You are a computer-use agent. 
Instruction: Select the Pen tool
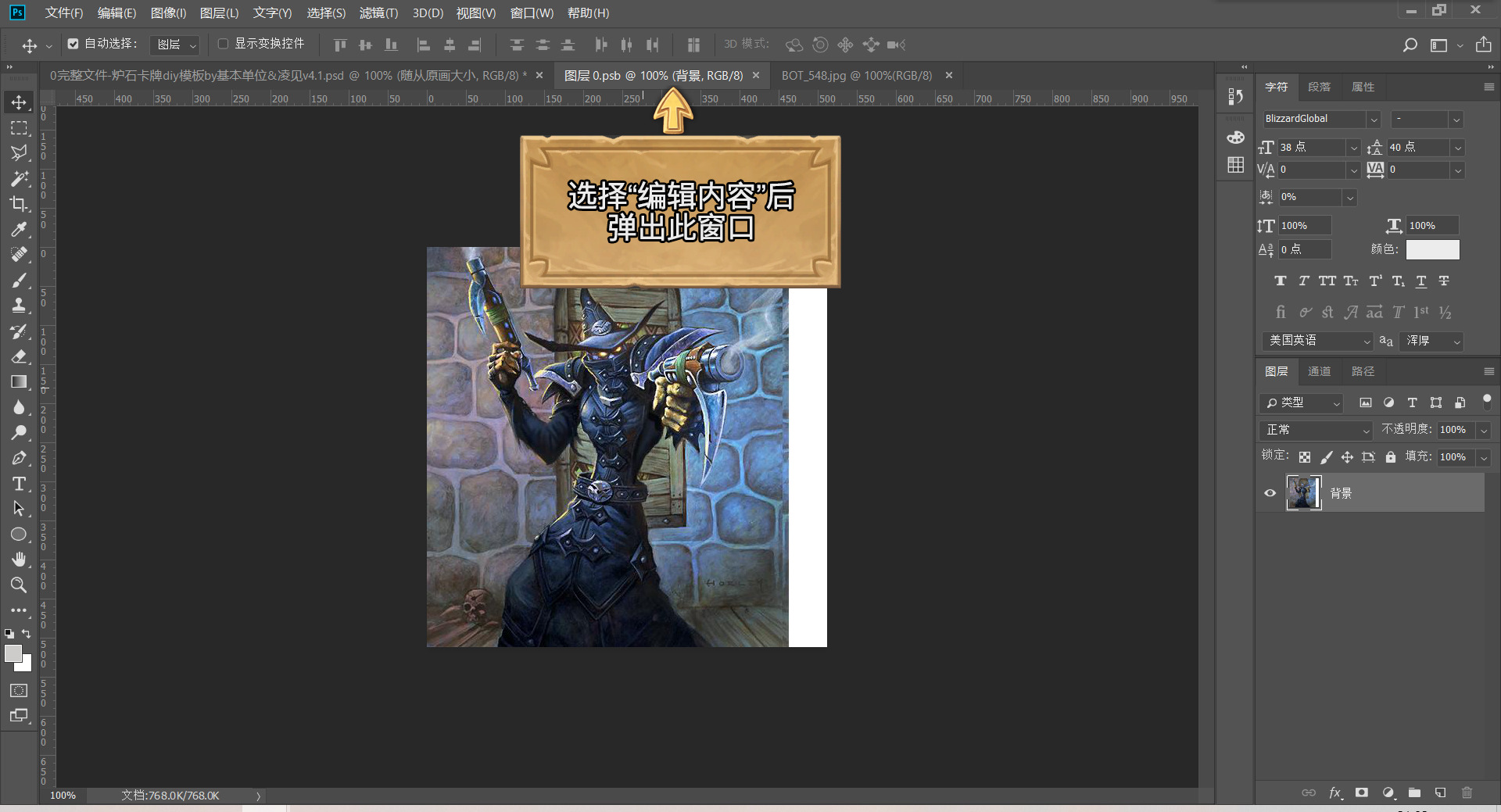[x=19, y=458]
